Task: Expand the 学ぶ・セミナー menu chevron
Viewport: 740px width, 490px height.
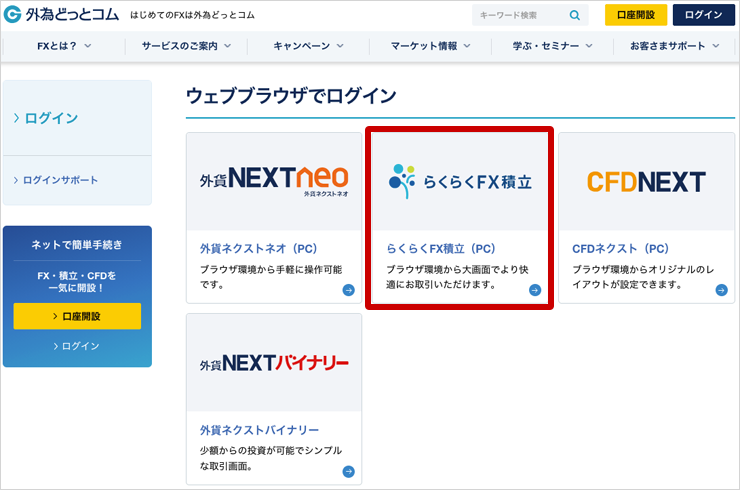Action: tap(589, 46)
